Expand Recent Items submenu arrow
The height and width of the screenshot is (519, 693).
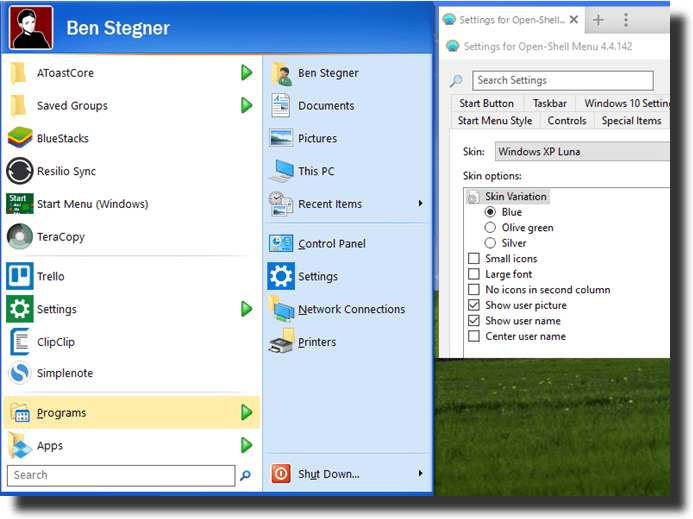(420, 203)
